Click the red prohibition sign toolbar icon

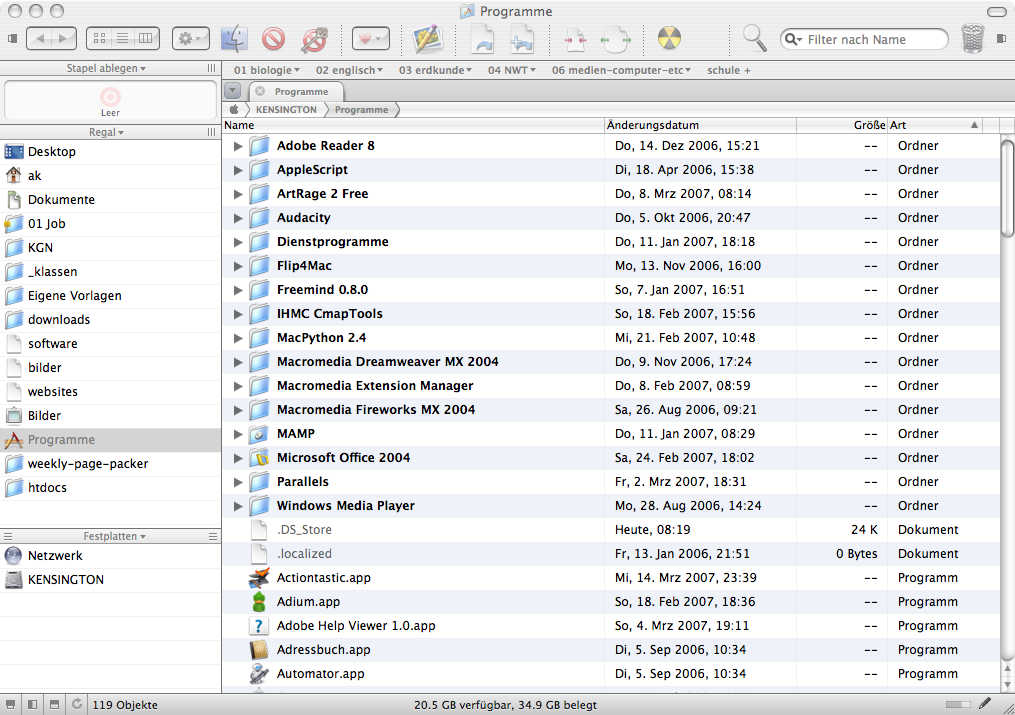[274, 39]
